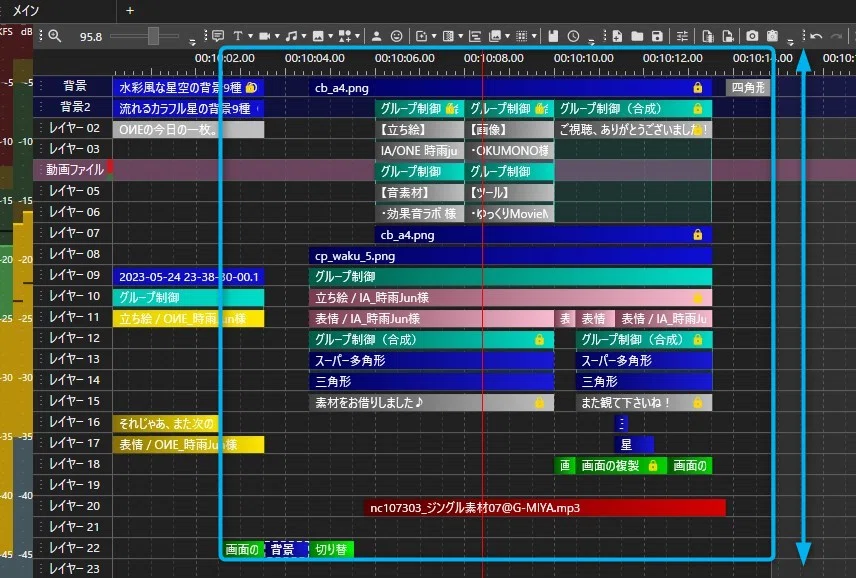
Task: Select the 切り替 clip on レイヤー 22
Action: (331, 549)
